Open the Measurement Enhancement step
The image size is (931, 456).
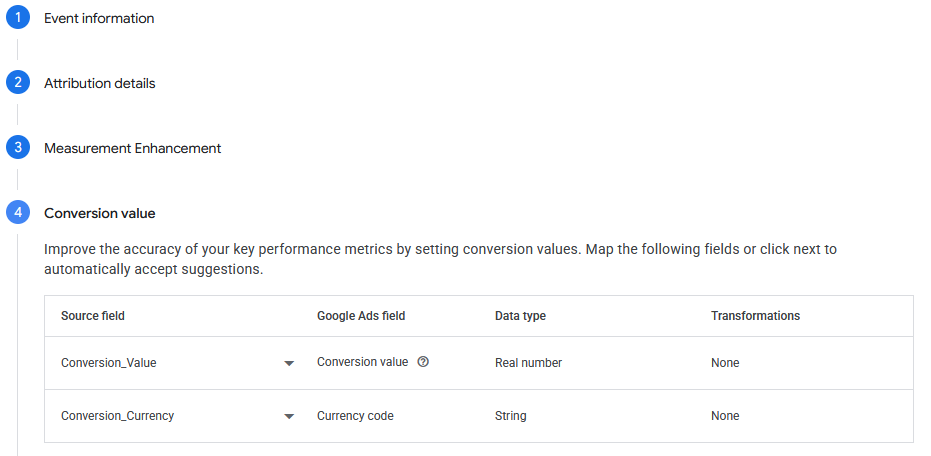click(x=132, y=148)
